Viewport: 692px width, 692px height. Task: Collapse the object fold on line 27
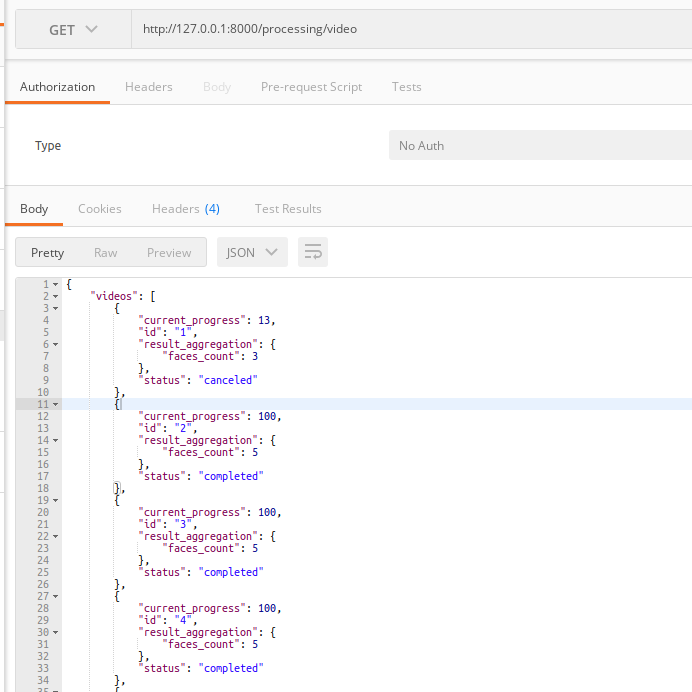[56, 597]
